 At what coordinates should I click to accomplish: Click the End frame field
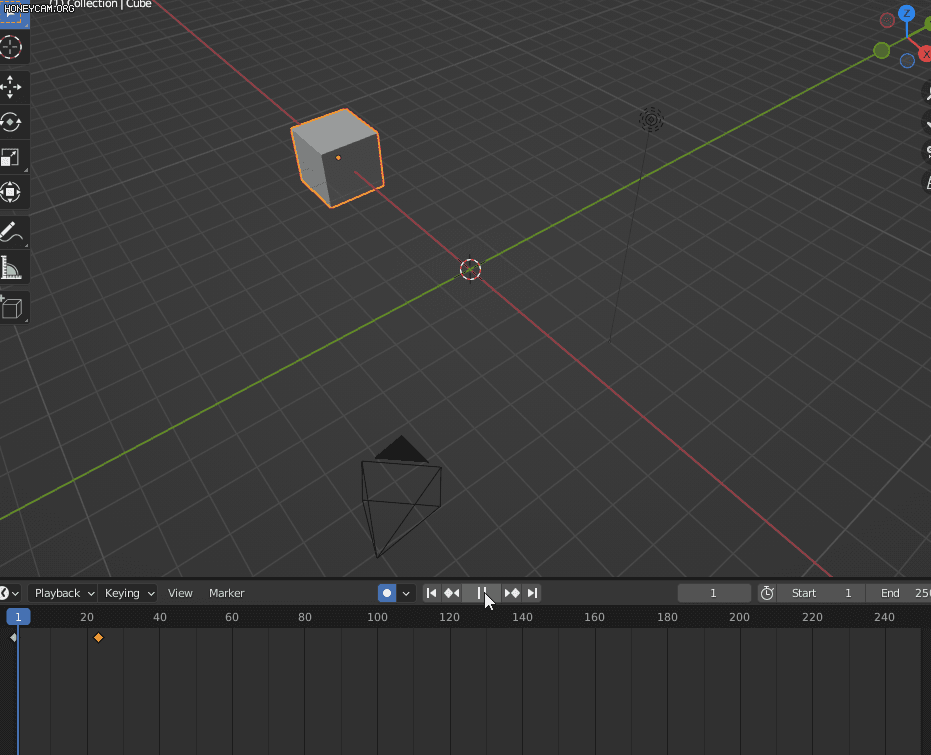tap(898, 593)
